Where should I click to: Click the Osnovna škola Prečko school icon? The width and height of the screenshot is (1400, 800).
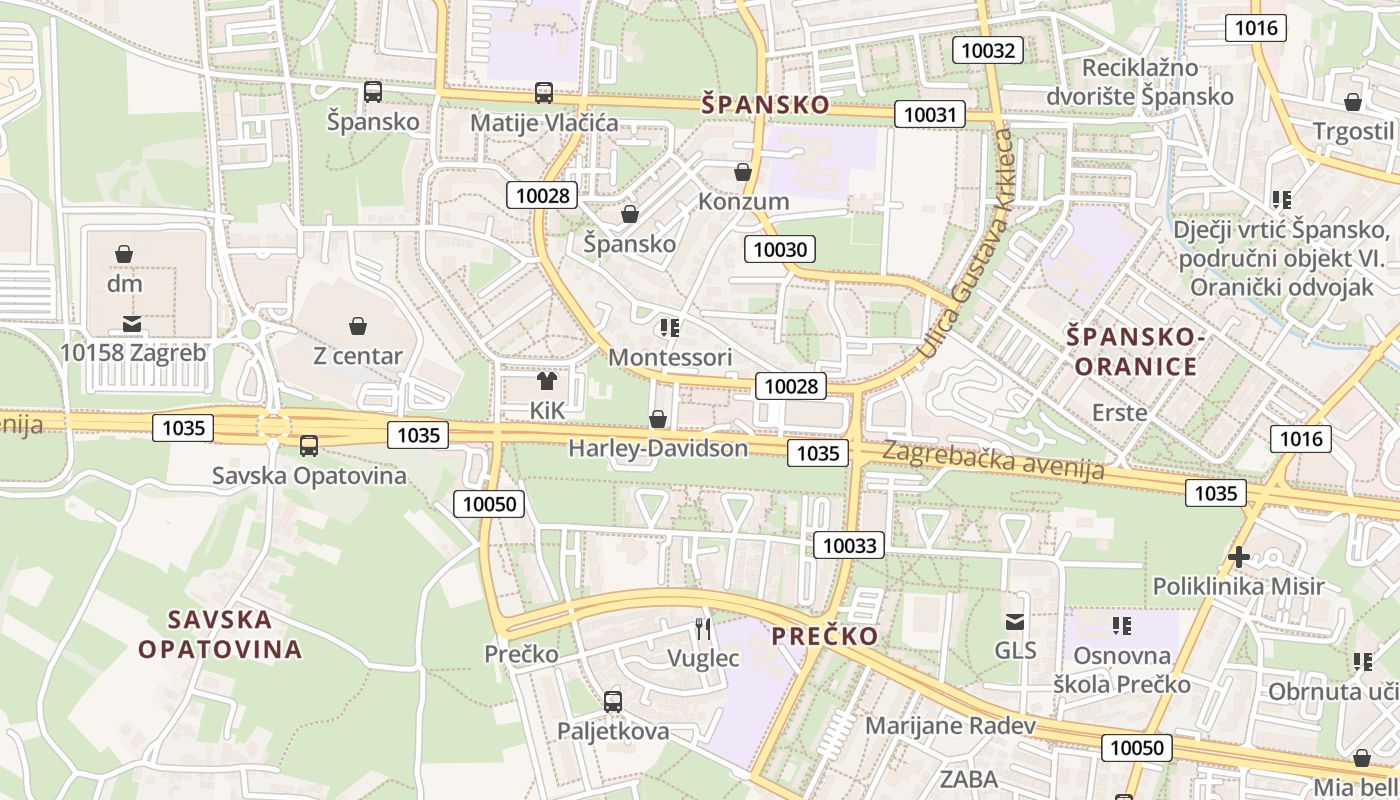click(x=1122, y=626)
